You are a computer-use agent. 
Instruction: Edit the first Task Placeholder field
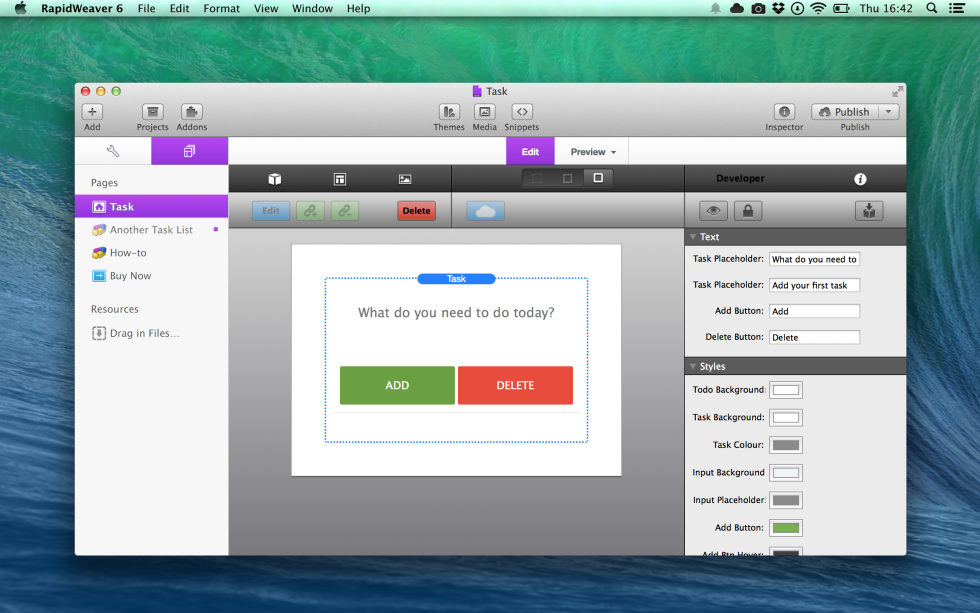(x=814, y=259)
